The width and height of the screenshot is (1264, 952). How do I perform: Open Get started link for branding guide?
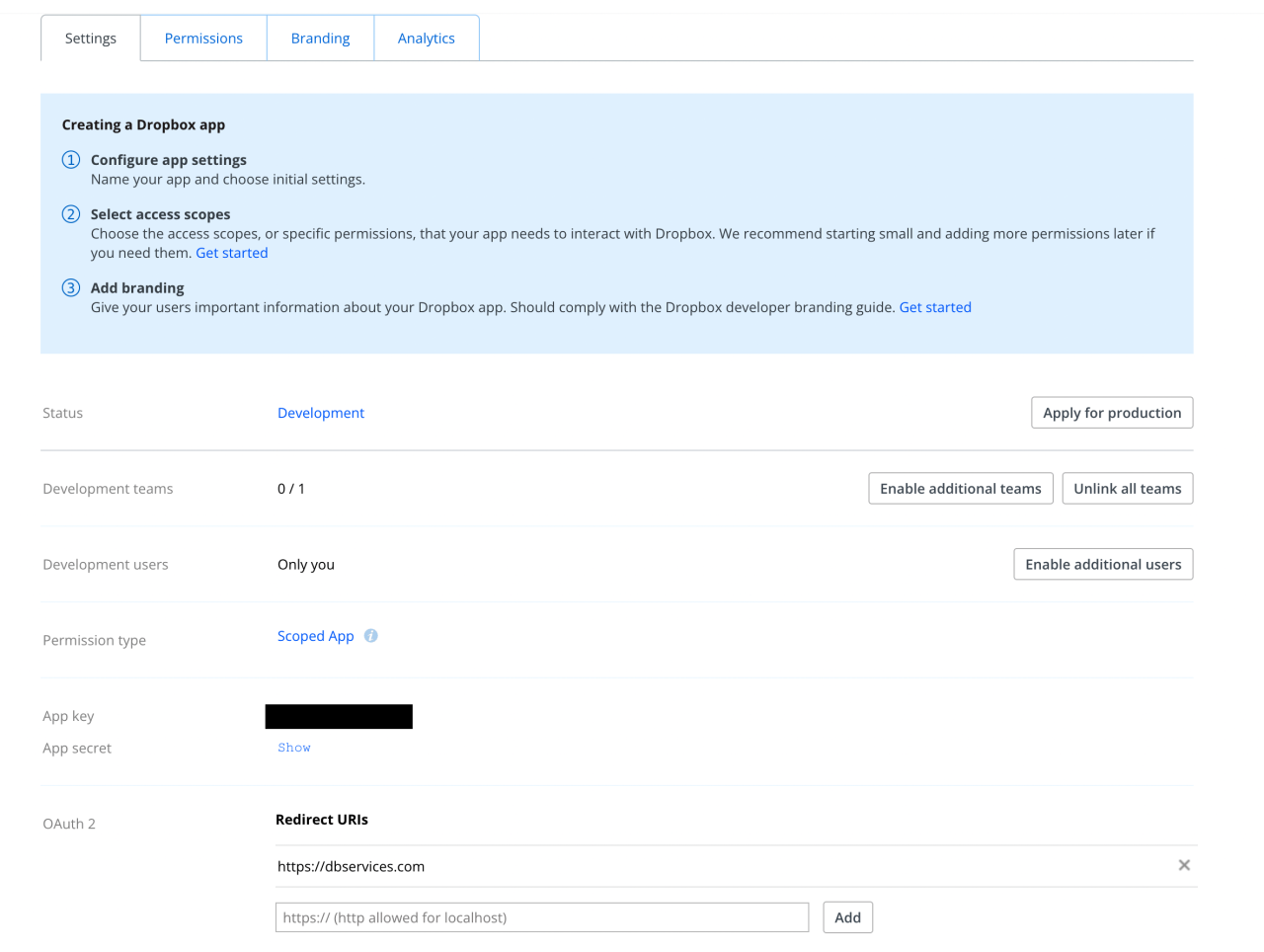point(935,307)
